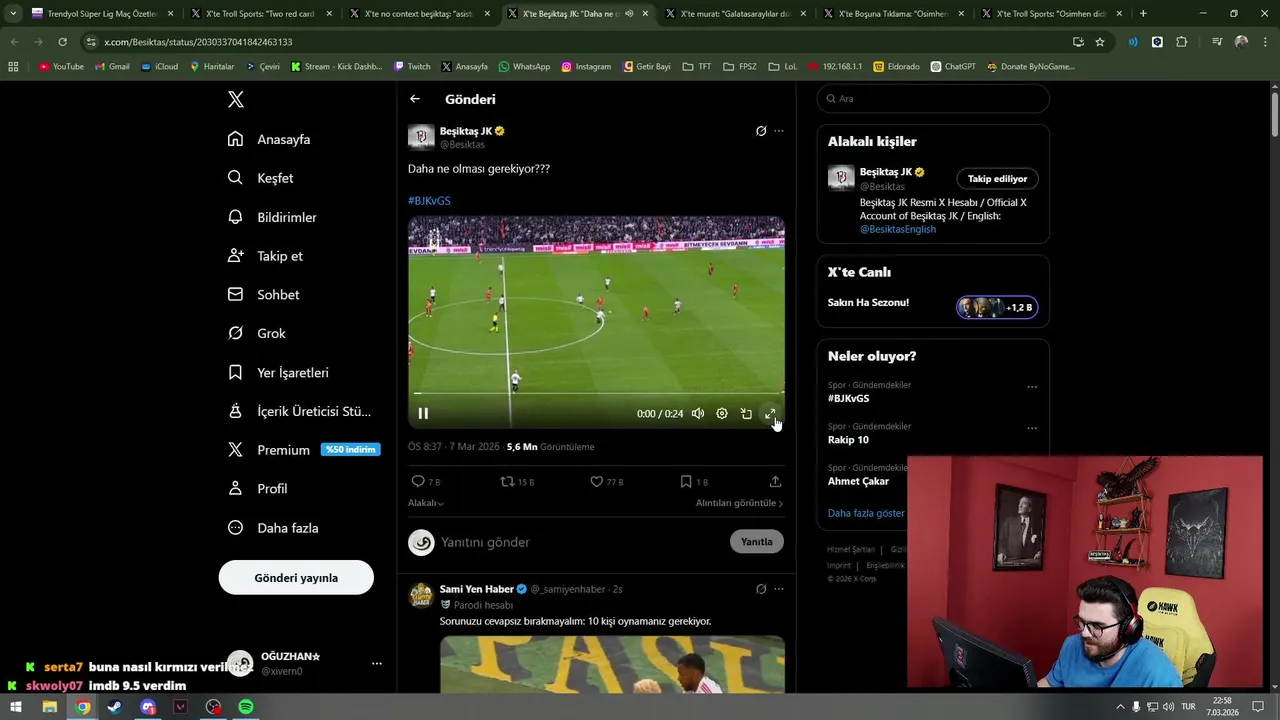Screen dimensions: 1280x720
Task: Switch to Boşuna Tıklama Osimhen tab
Action: (x=892, y=14)
